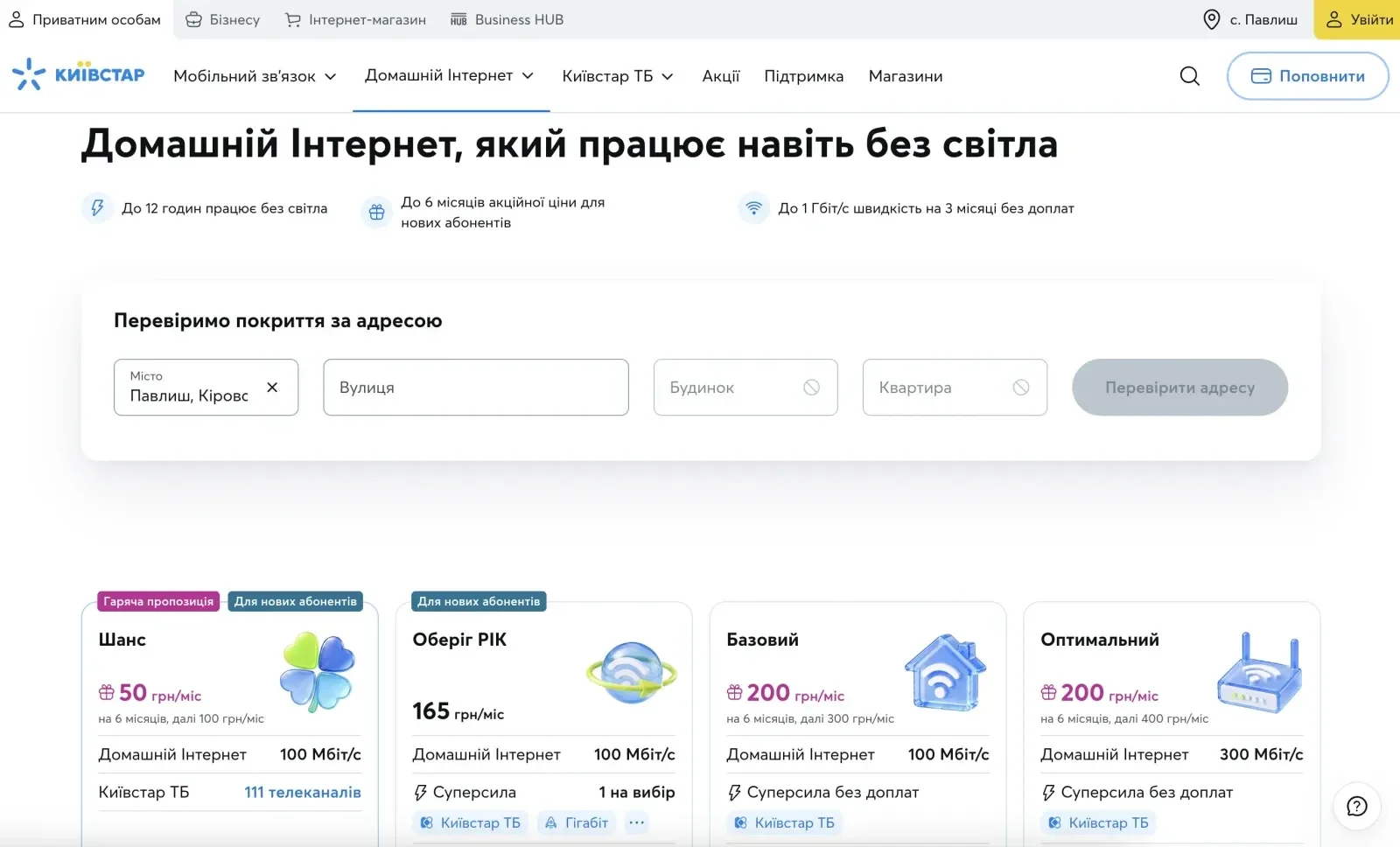The image size is (1400, 847).
Task: Click the clover image on Шанс card
Action: click(317, 671)
